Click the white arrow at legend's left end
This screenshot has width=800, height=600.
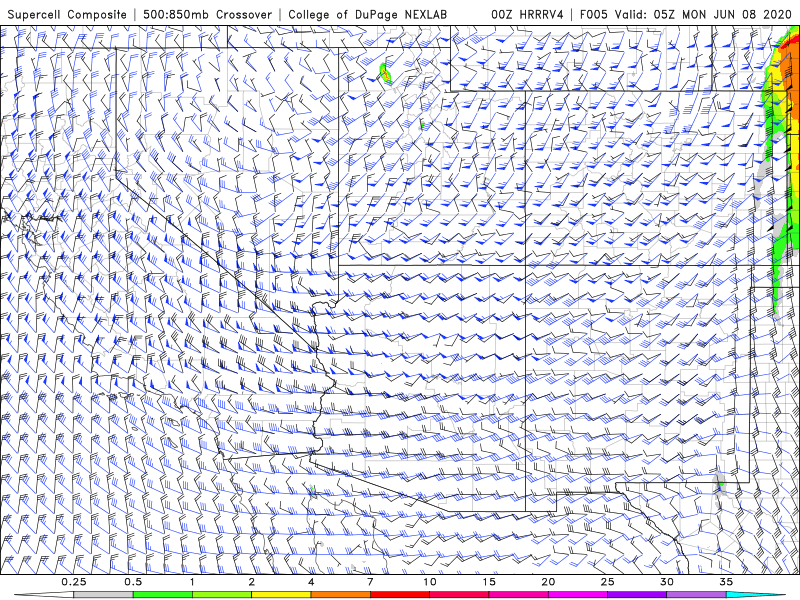coord(44,595)
